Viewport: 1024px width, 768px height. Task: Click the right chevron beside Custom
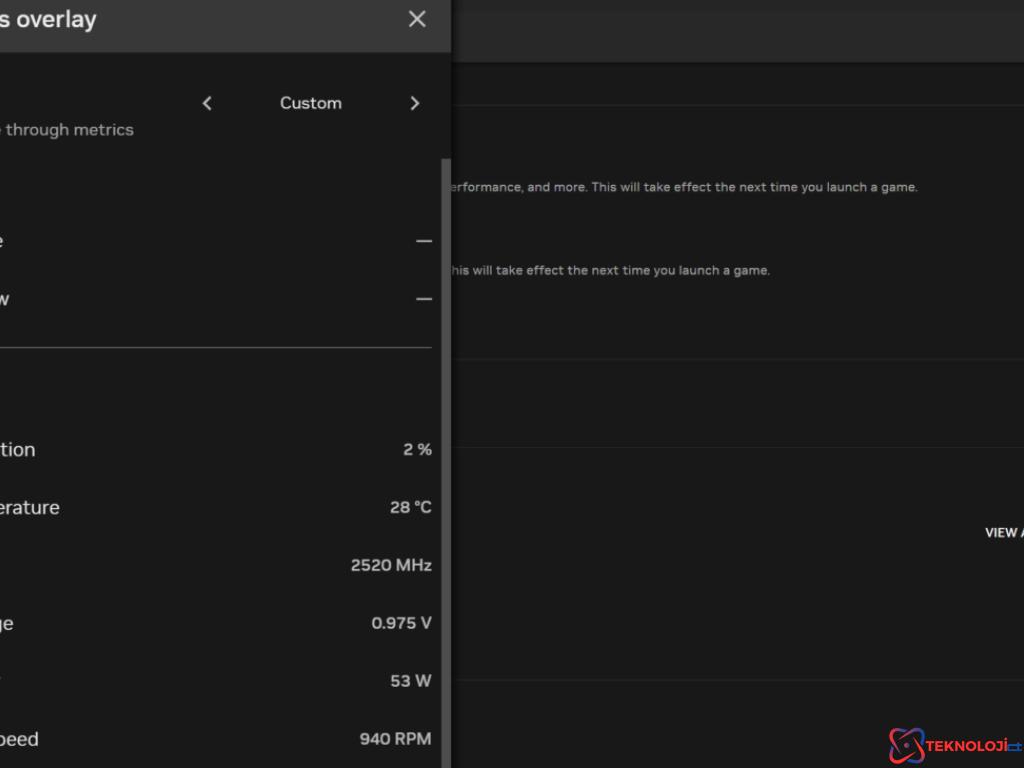click(x=415, y=103)
